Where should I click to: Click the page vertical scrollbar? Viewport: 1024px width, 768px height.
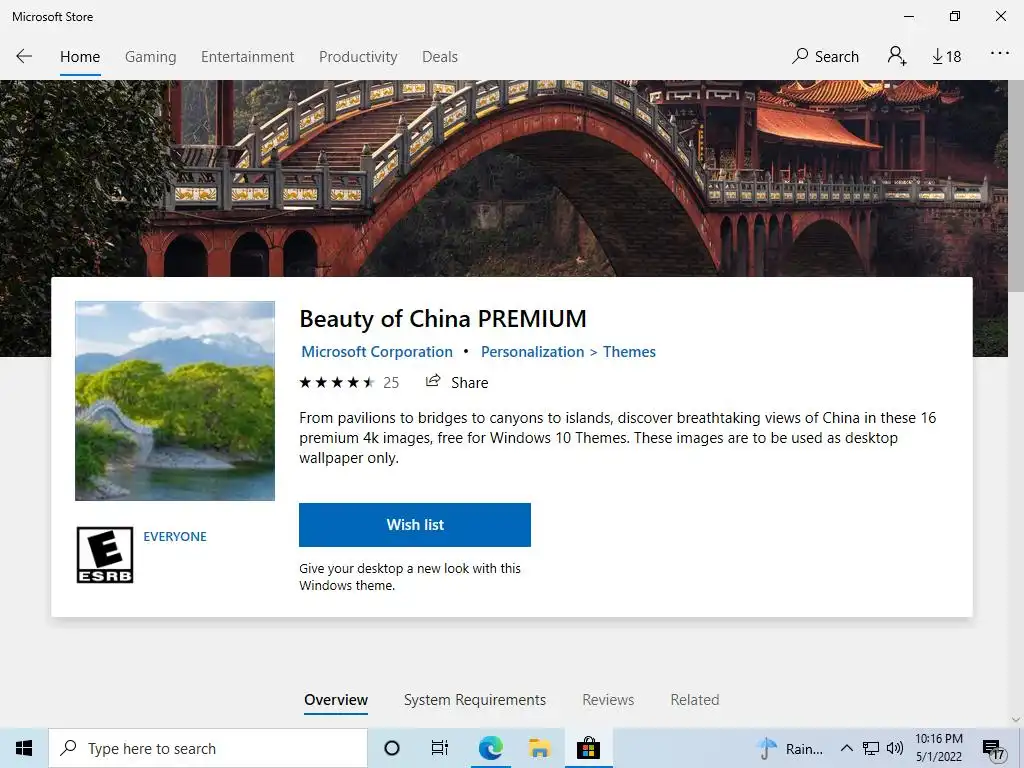pos(1016,186)
